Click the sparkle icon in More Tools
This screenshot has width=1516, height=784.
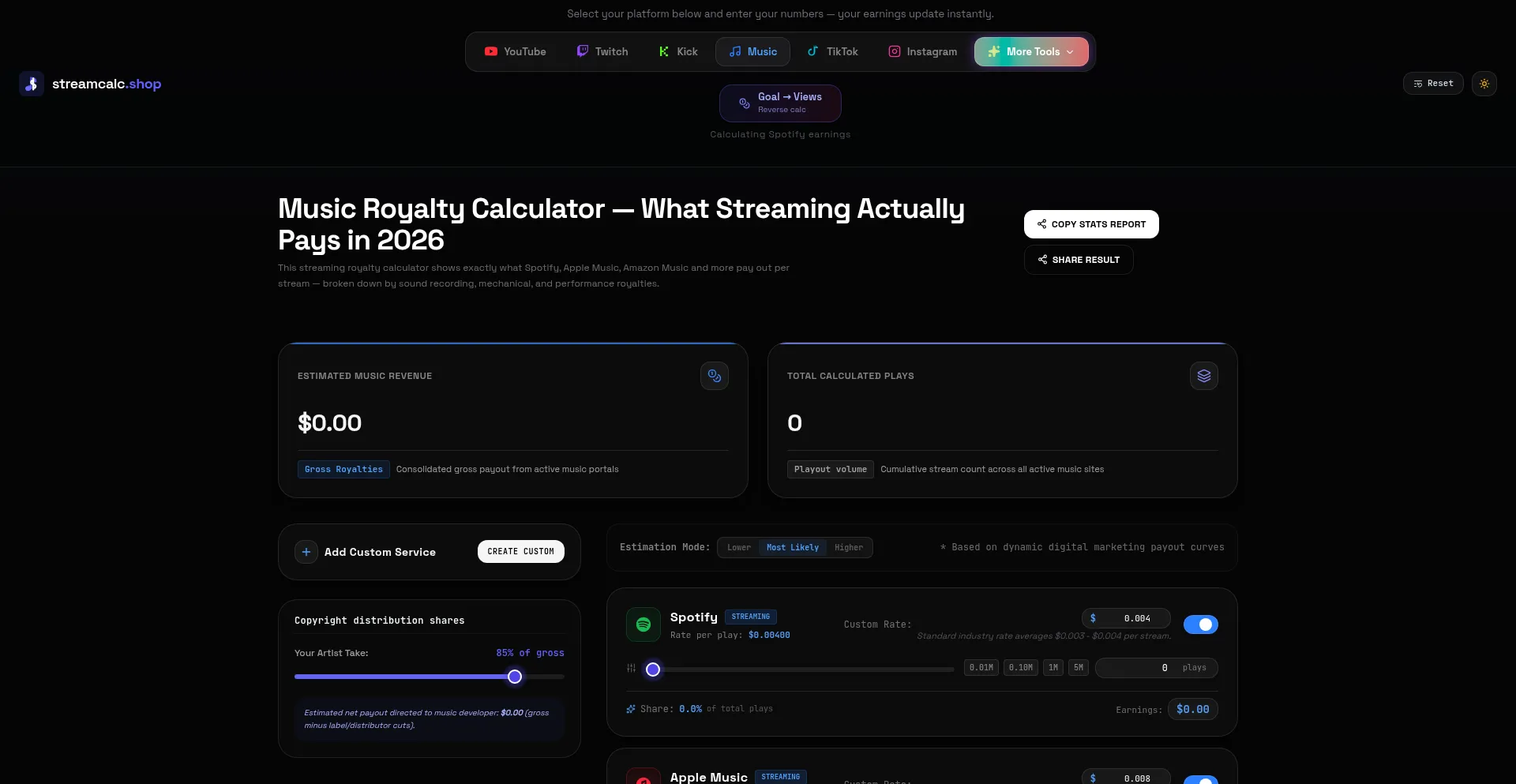pos(994,51)
